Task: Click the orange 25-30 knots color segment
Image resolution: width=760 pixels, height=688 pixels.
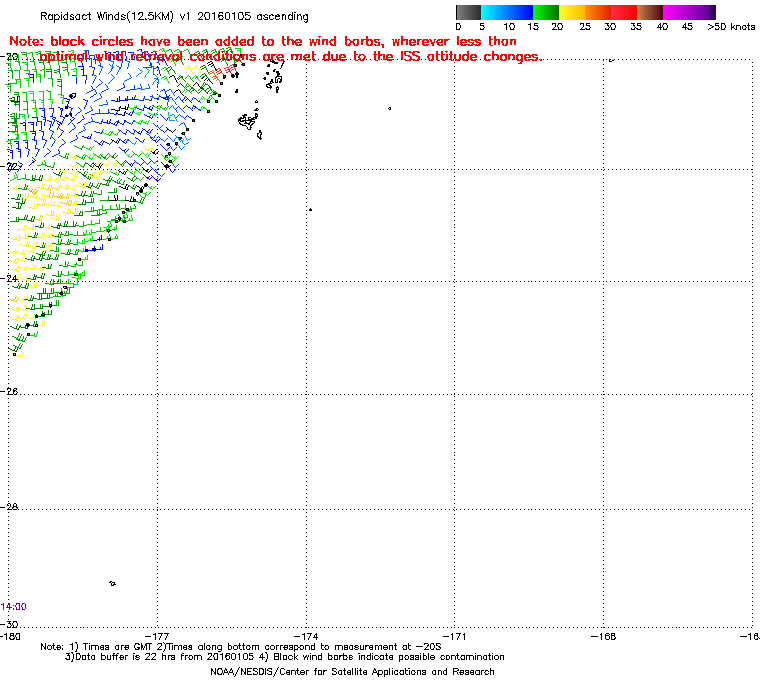Action: pyautogui.click(x=598, y=12)
